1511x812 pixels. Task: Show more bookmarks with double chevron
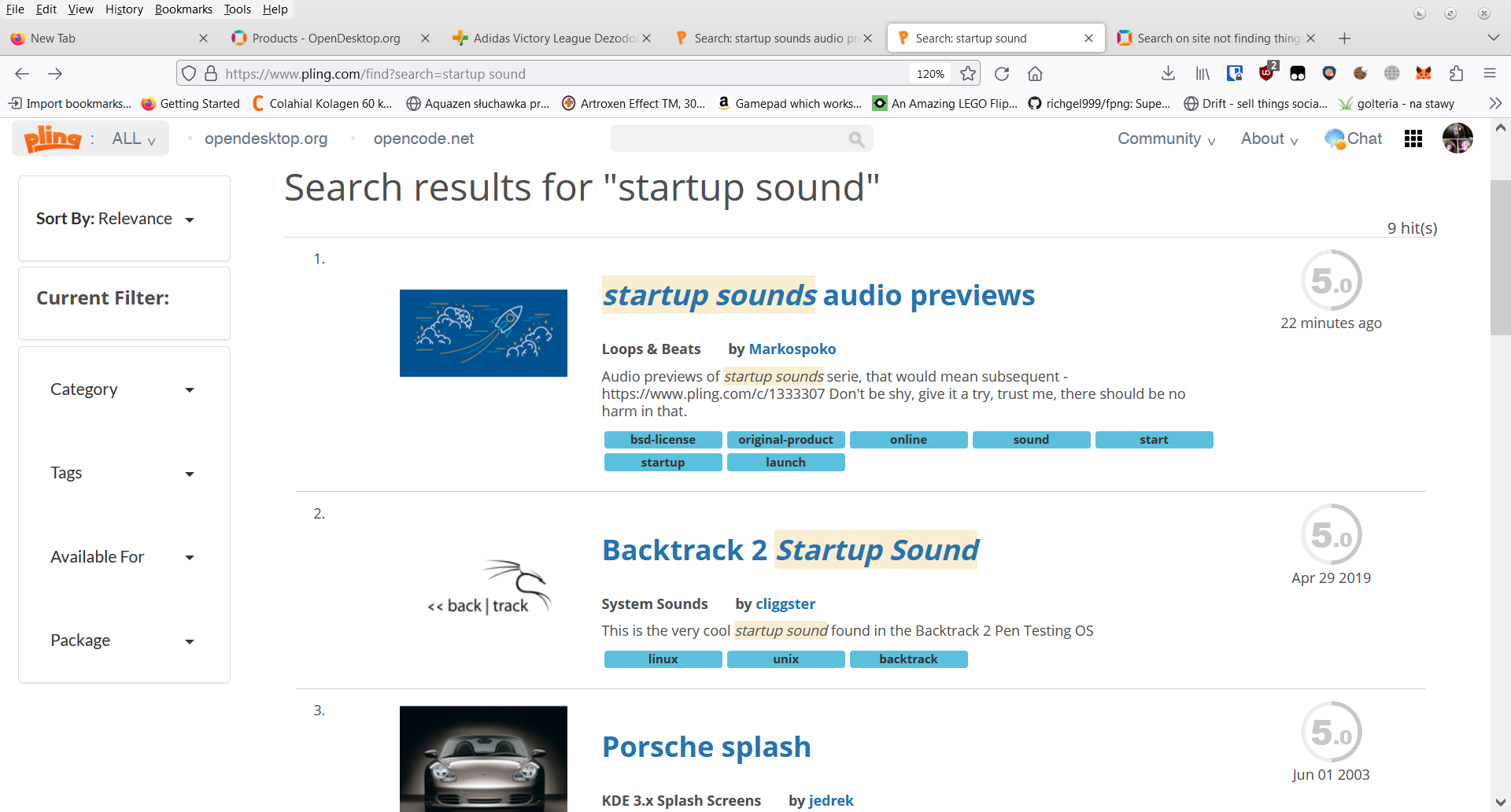click(1495, 103)
